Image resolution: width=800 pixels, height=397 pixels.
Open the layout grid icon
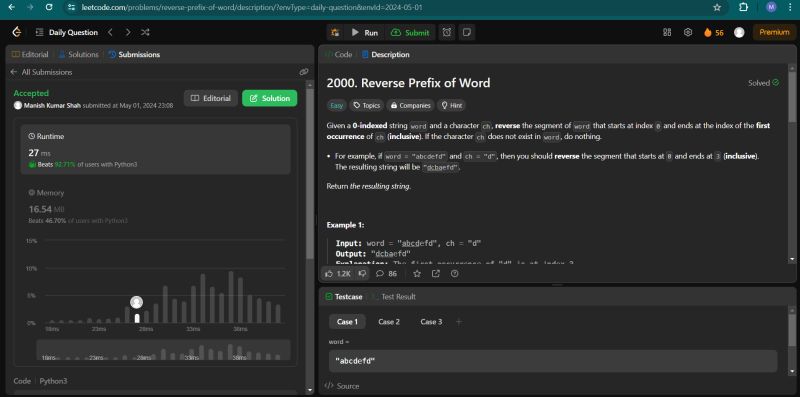point(667,32)
